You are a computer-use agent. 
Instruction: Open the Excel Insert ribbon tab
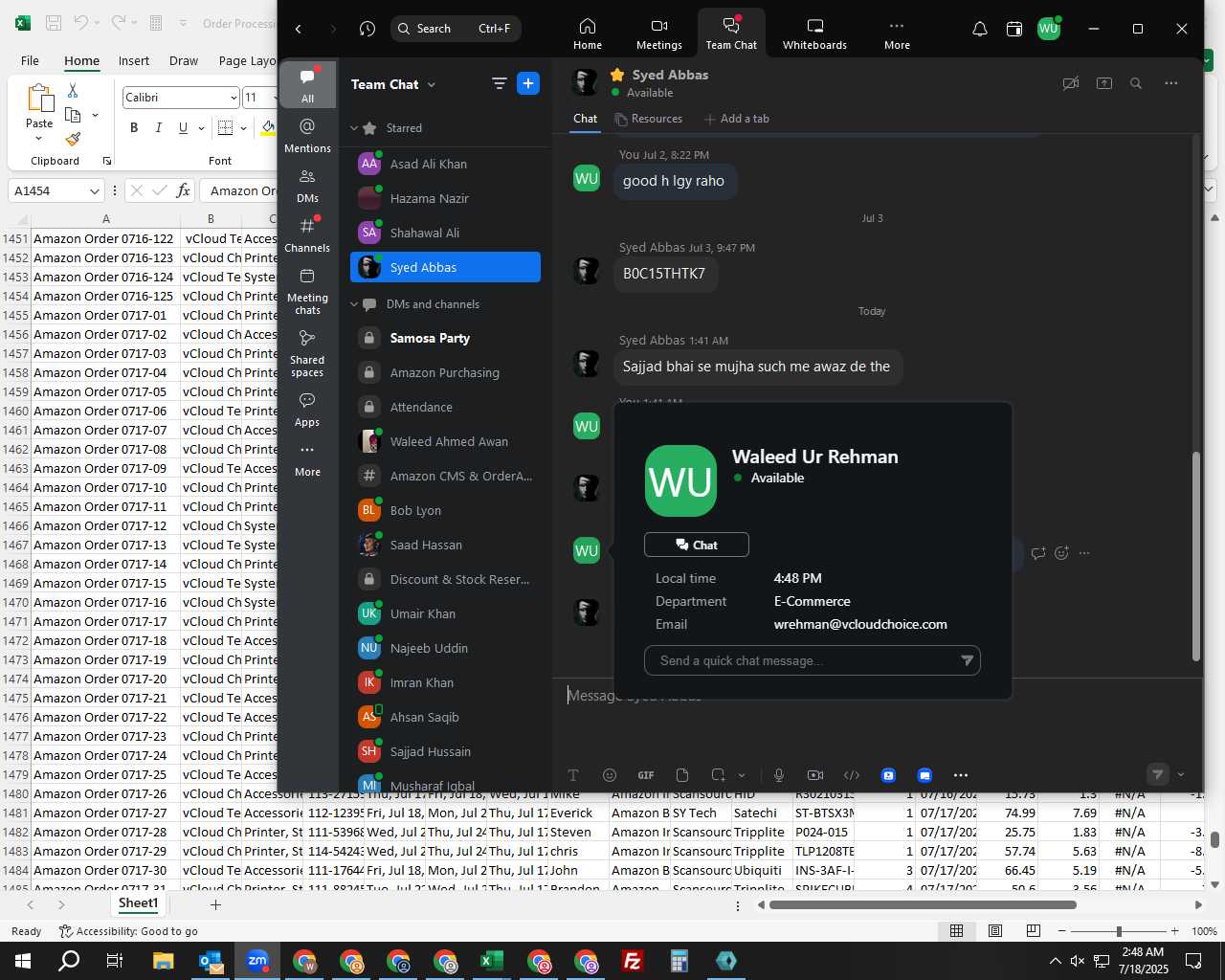pos(134,60)
